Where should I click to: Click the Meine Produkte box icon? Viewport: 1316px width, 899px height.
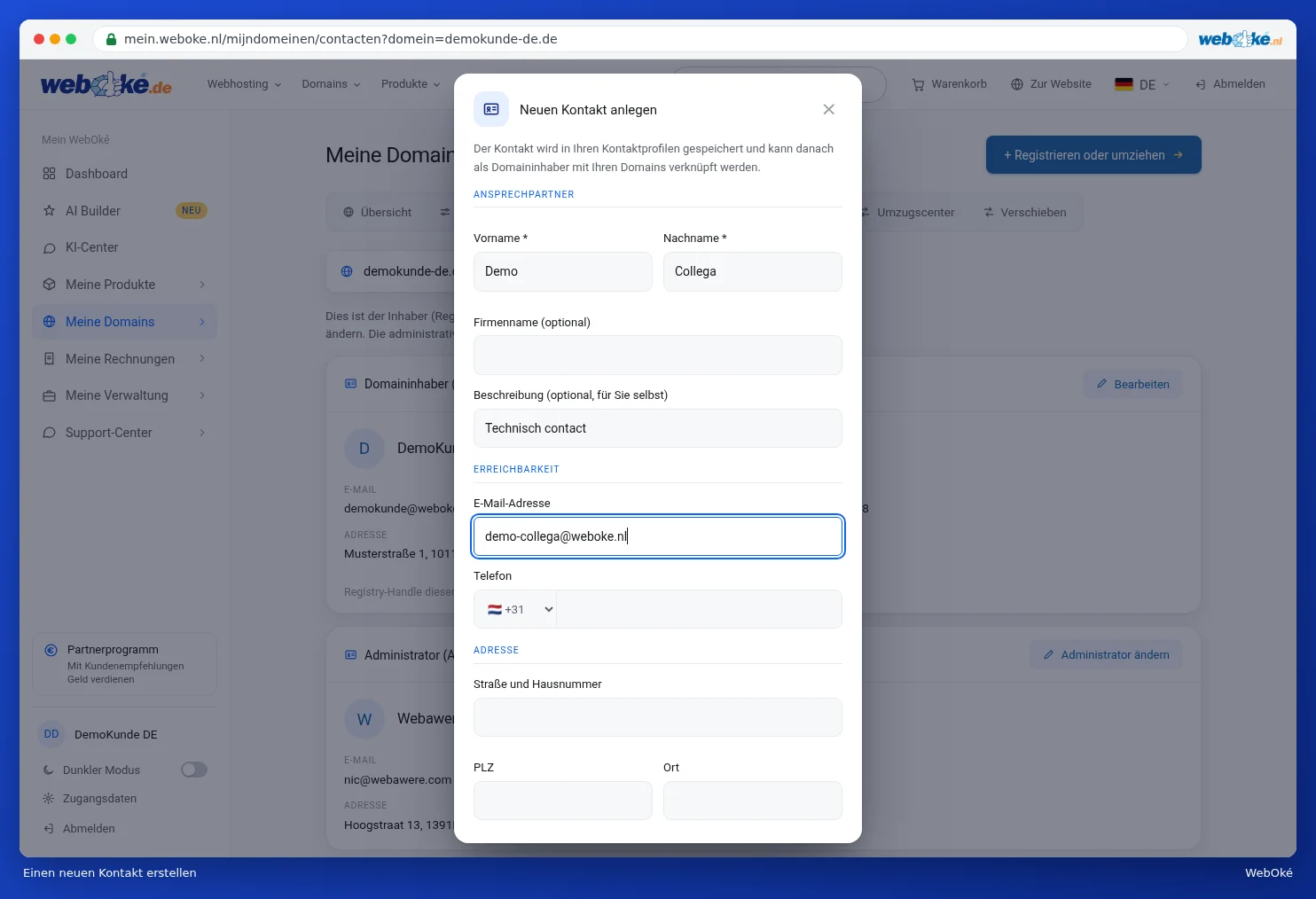50,285
